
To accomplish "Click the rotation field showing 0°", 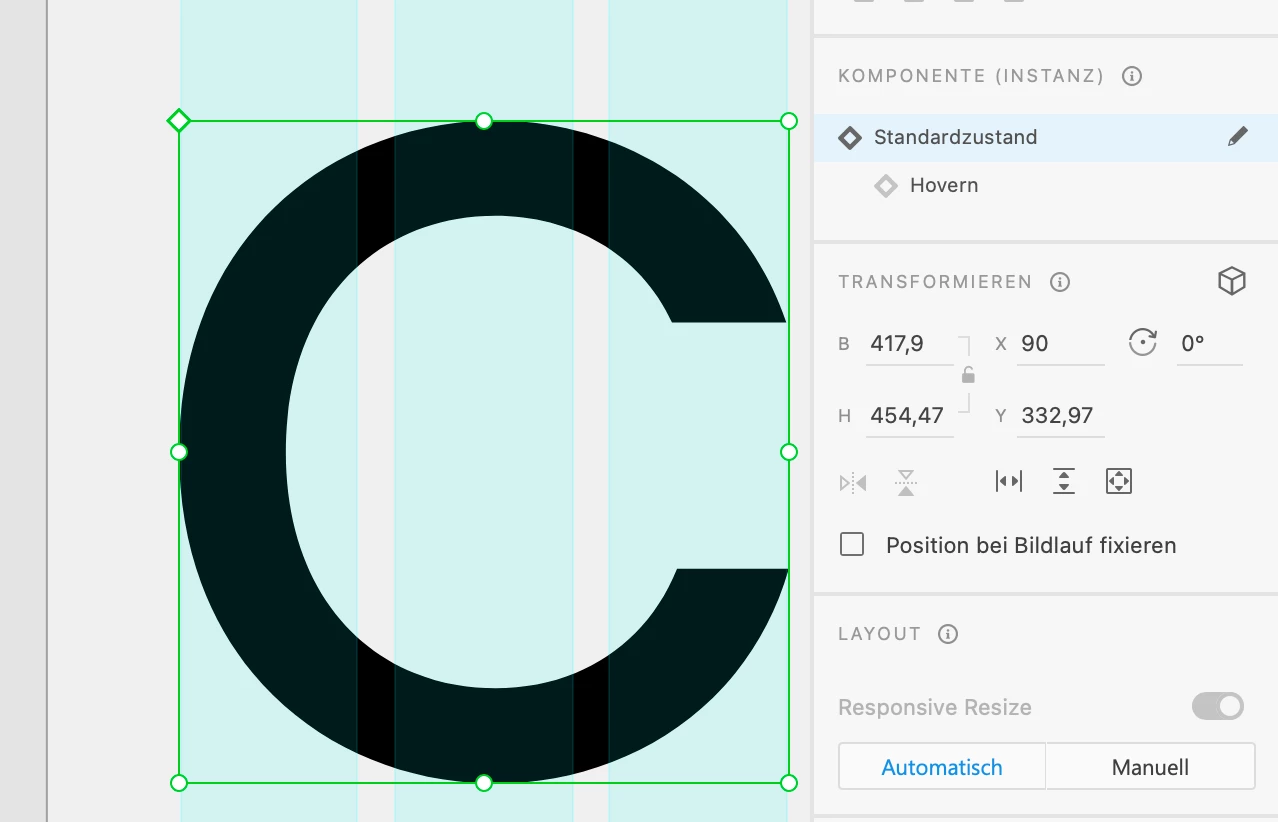I will coord(1209,344).
